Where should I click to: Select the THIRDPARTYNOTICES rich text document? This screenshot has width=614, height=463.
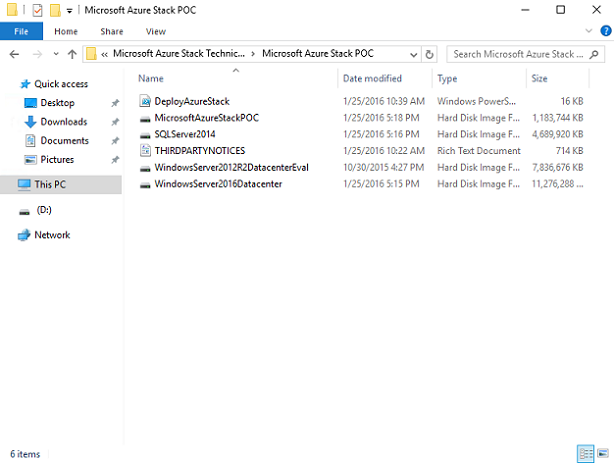(200, 151)
